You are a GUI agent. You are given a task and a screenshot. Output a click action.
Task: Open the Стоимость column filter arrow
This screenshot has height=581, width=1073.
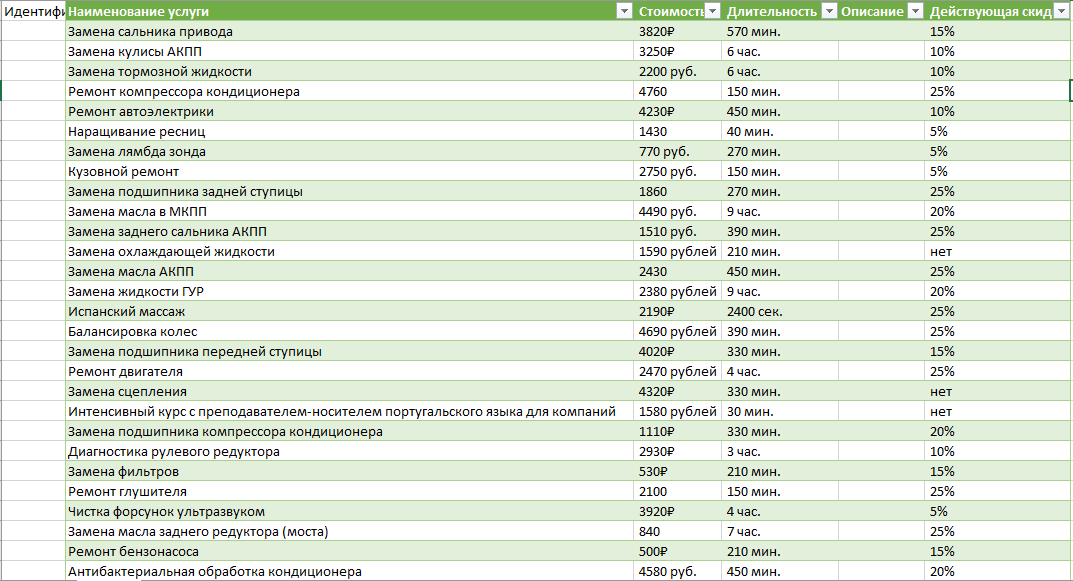tap(712, 11)
